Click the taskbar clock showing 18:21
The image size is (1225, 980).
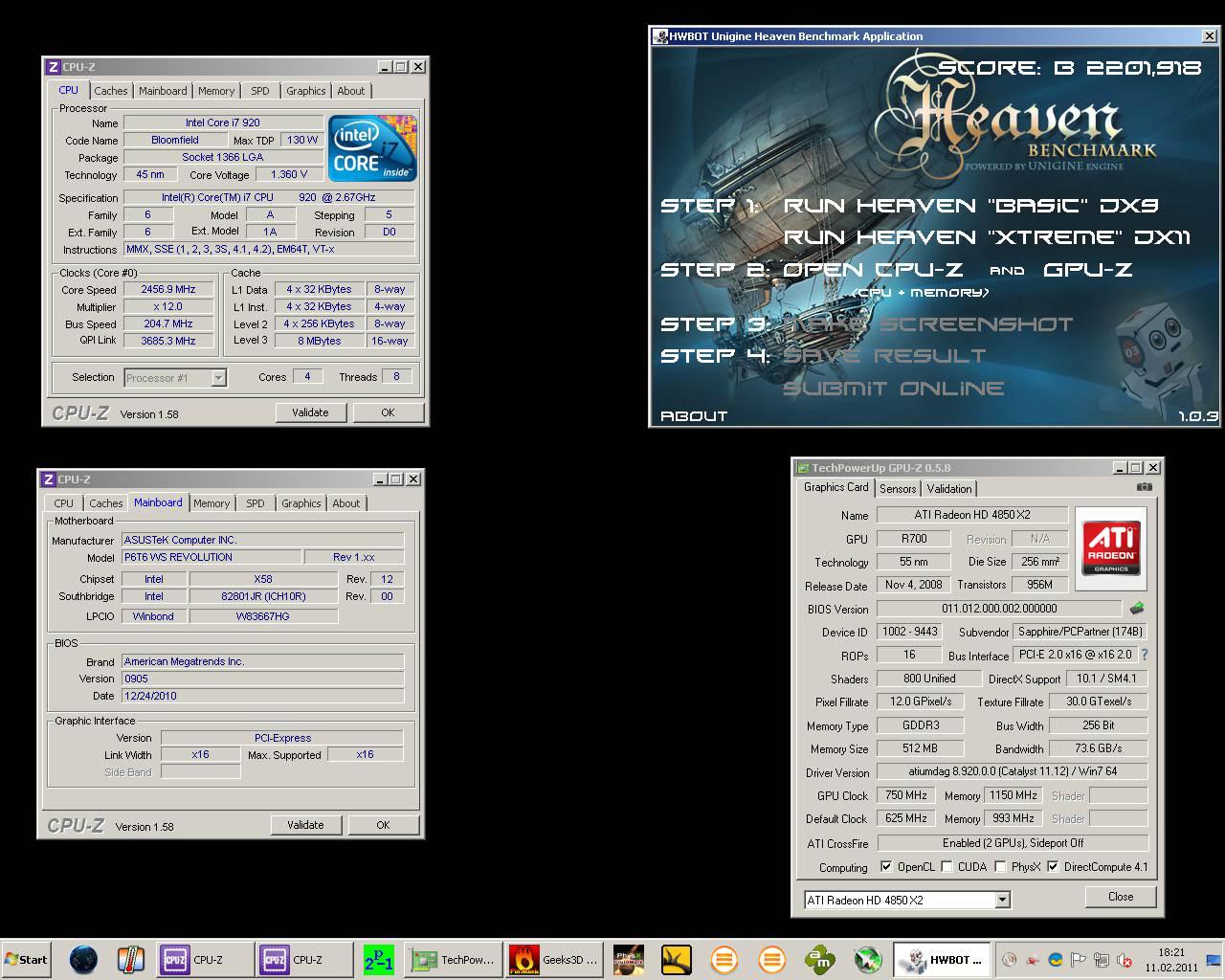pos(1171,952)
